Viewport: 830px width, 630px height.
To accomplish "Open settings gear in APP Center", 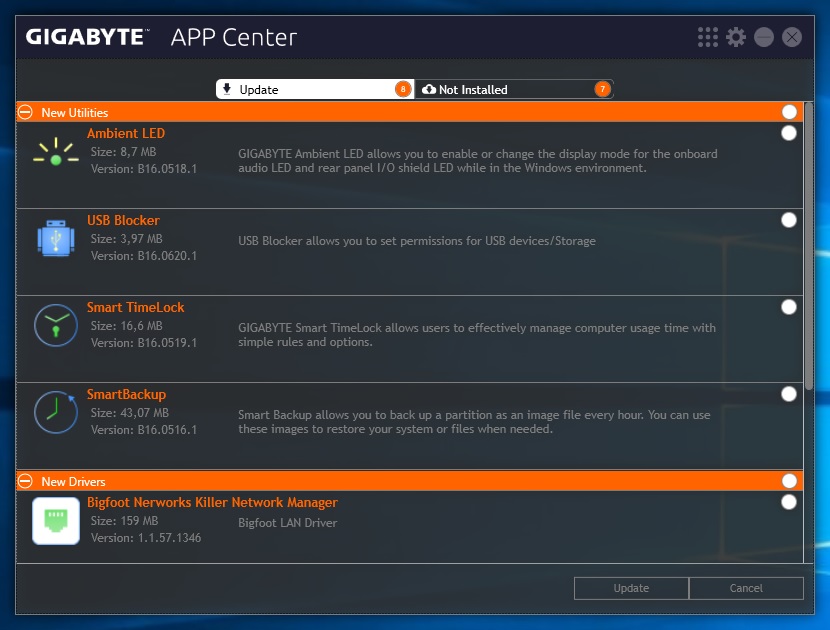I will point(736,37).
